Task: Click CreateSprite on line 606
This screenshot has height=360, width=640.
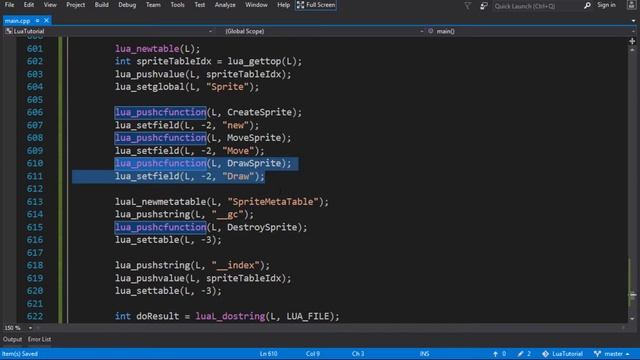Action: pyautogui.click(x=259, y=112)
